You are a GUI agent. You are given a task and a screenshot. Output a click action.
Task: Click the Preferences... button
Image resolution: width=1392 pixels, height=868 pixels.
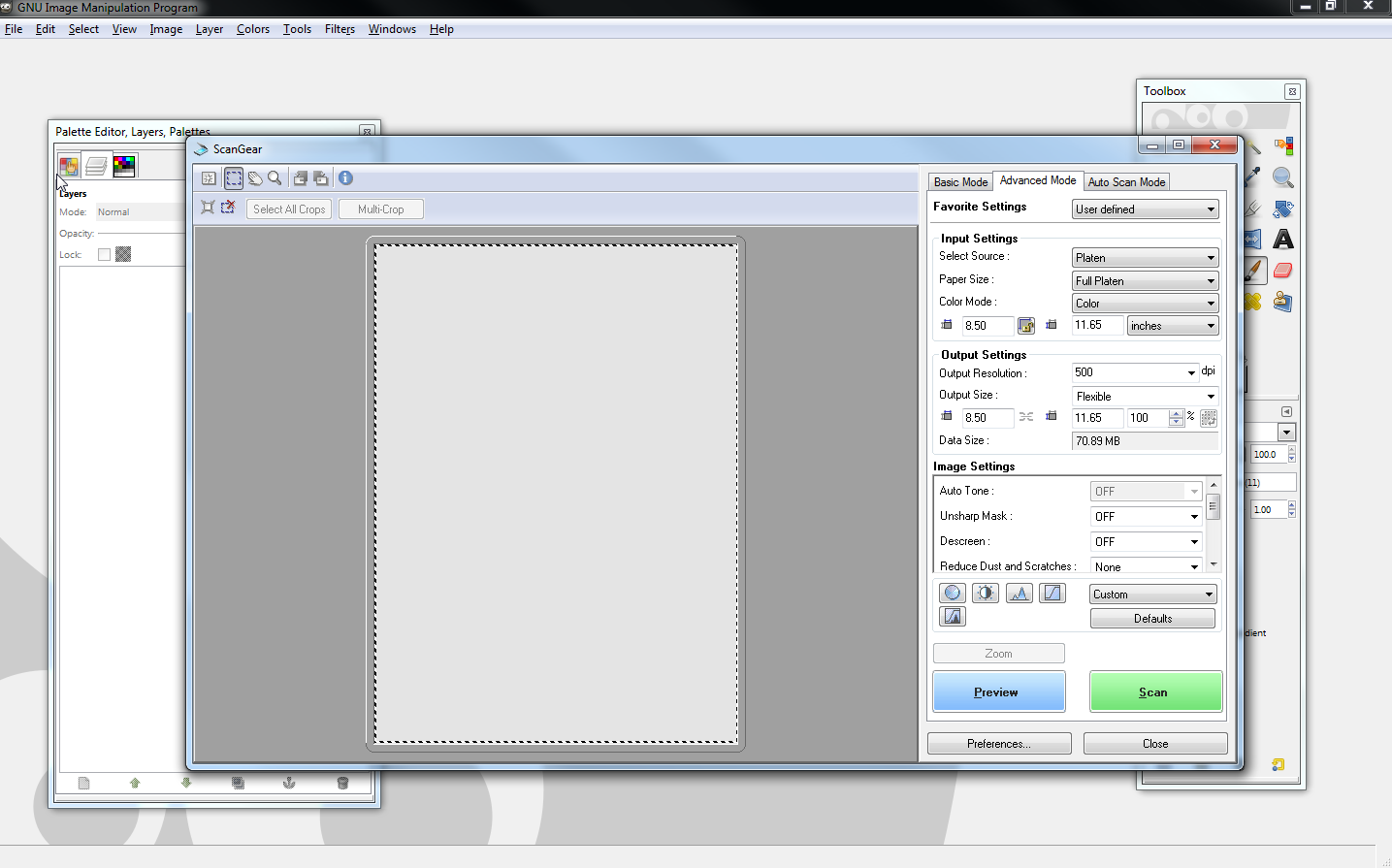[x=999, y=744]
